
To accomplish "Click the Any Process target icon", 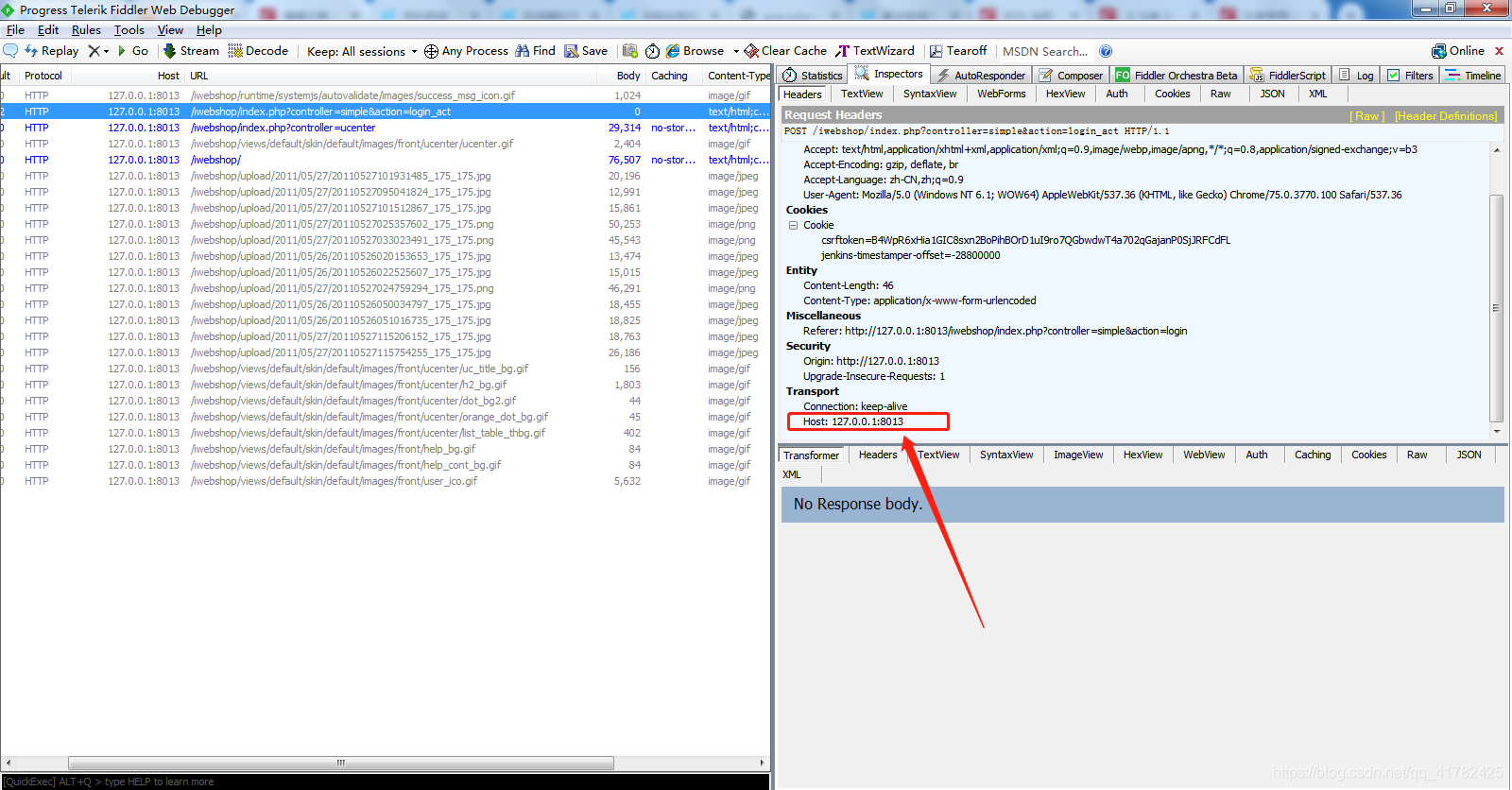I will tap(431, 51).
